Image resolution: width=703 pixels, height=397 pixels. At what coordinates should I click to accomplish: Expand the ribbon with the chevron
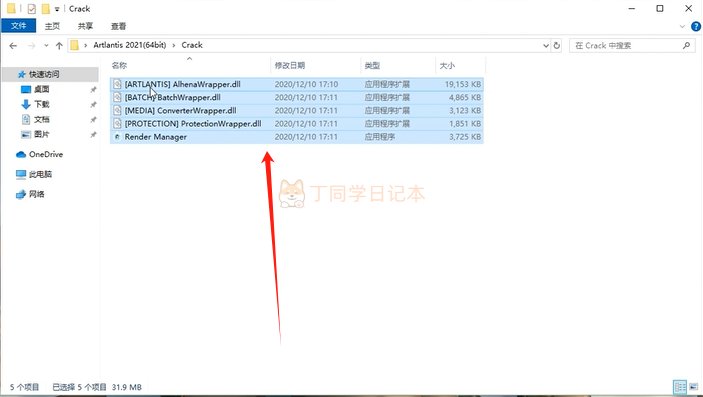coord(682,26)
